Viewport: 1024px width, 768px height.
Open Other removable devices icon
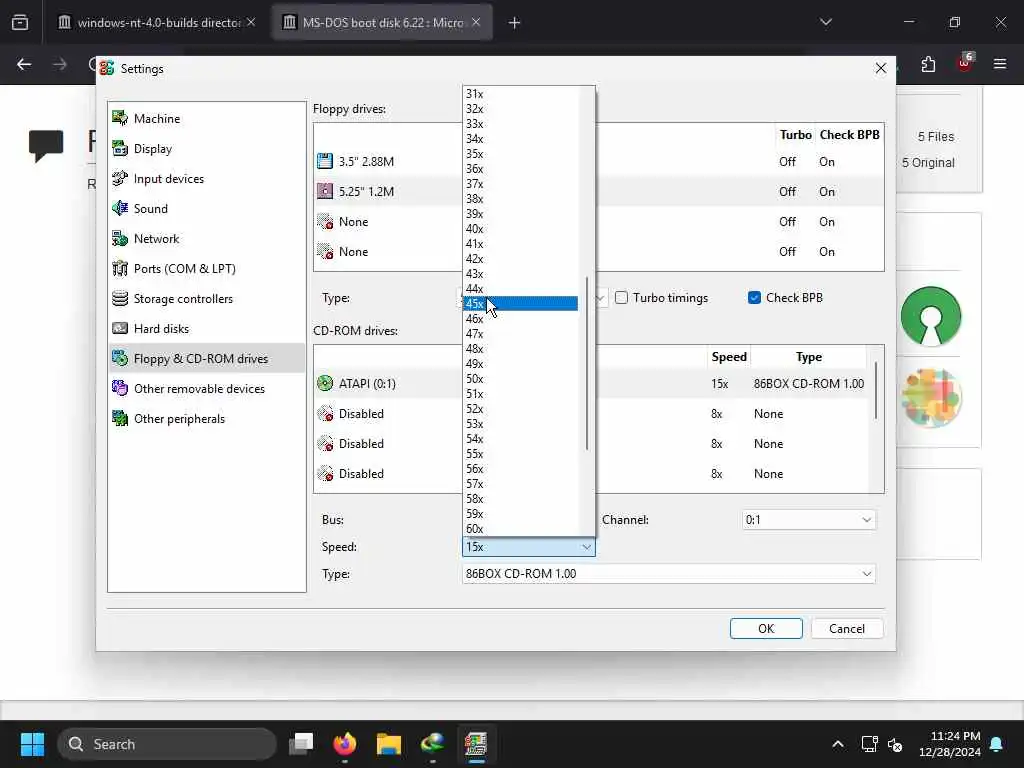120,389
